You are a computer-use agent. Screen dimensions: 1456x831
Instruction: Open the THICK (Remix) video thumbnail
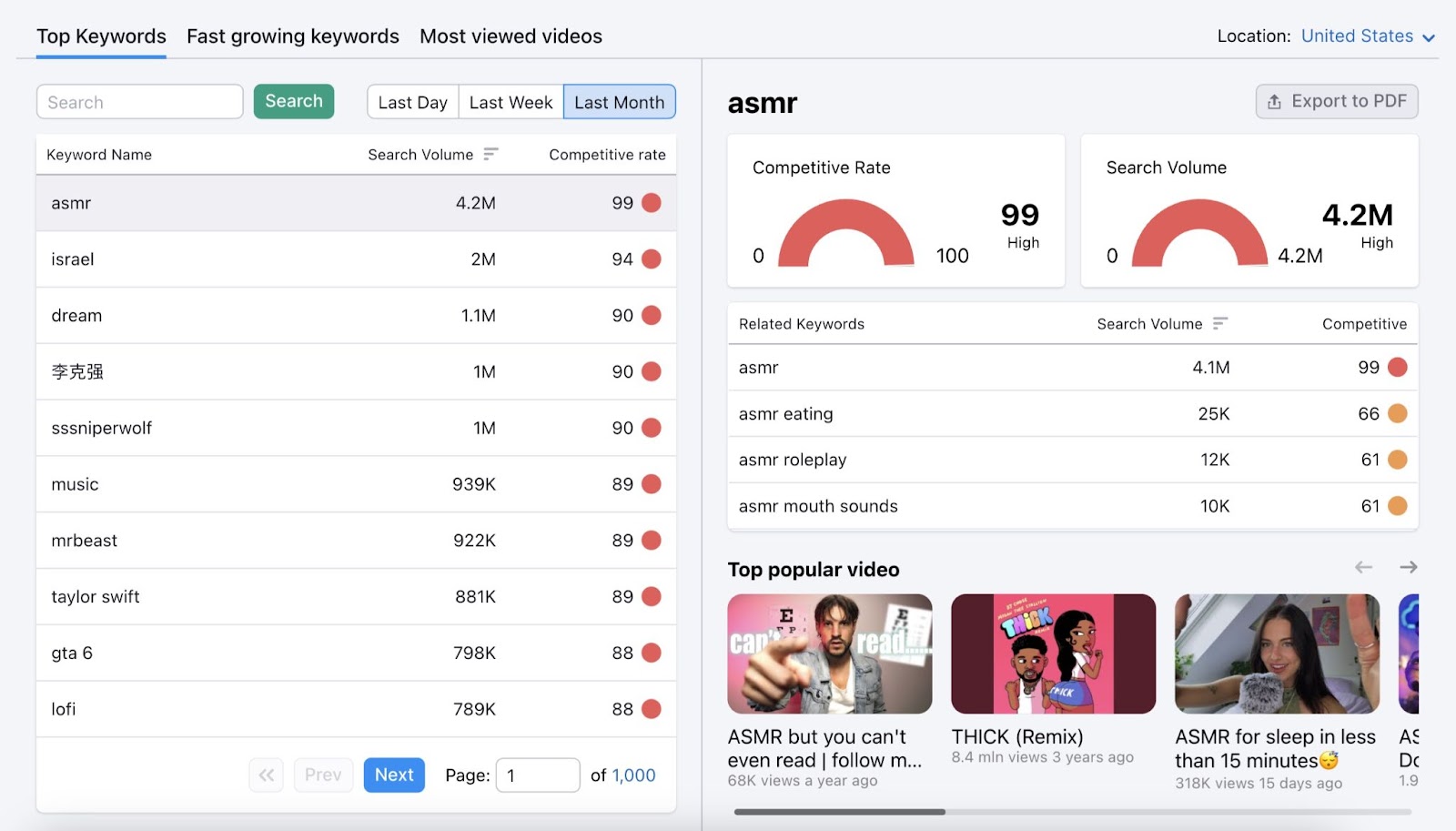pyautogui.click(x=1052, y=654)
